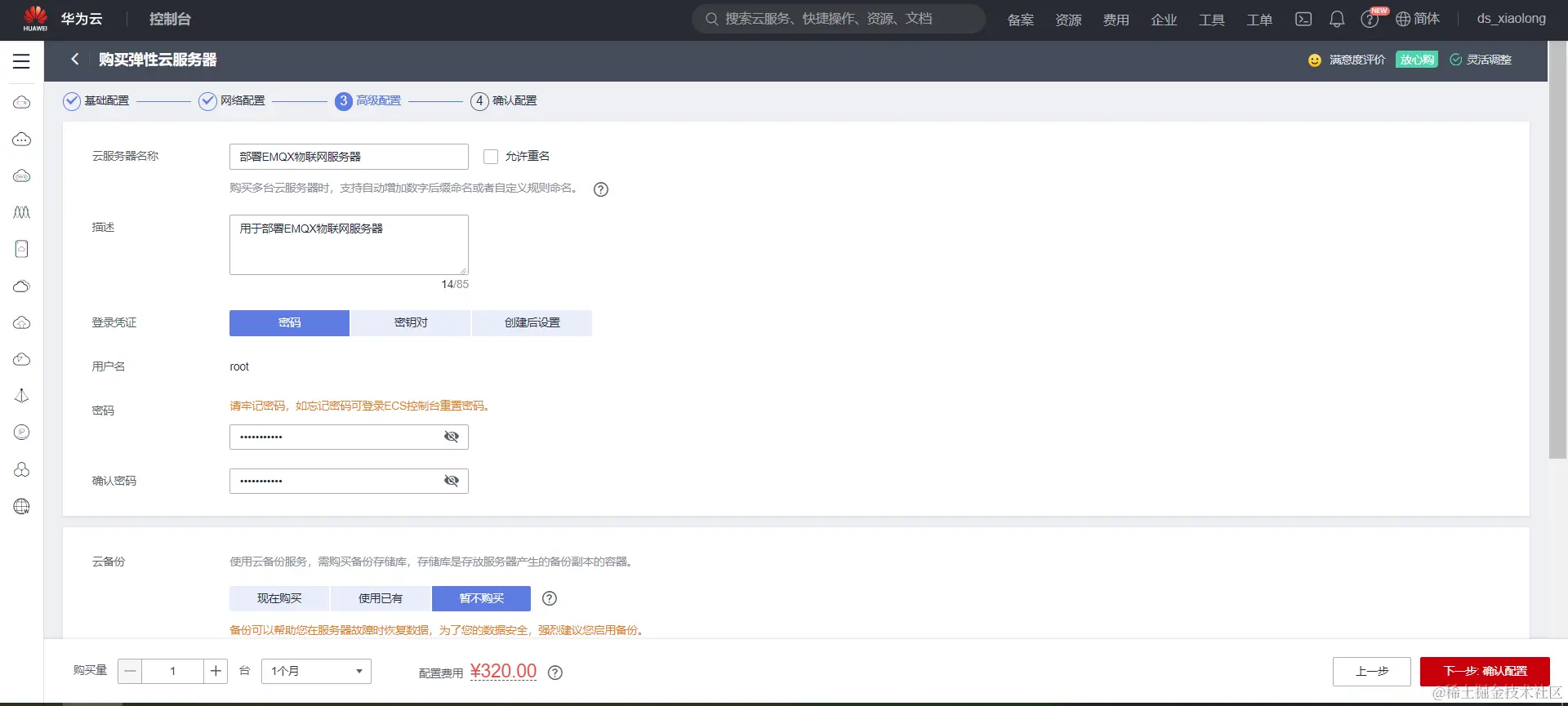Toggle visibility of the 密码 field
Image resolution: width=1568 pixels, height=706 pixels.
tap(451, 437)
